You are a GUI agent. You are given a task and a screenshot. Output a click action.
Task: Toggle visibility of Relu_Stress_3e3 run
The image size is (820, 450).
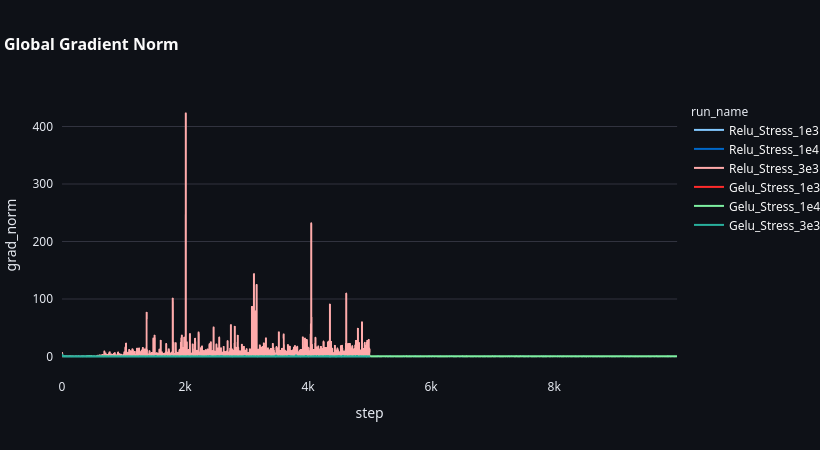point(773,168)
